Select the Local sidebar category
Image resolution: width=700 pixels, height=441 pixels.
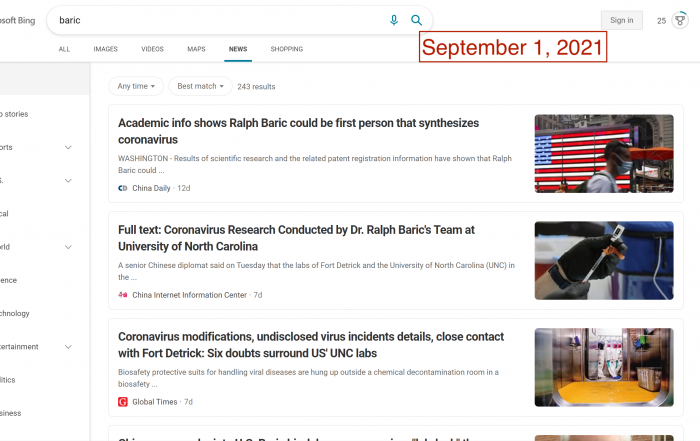coord(4,213)
